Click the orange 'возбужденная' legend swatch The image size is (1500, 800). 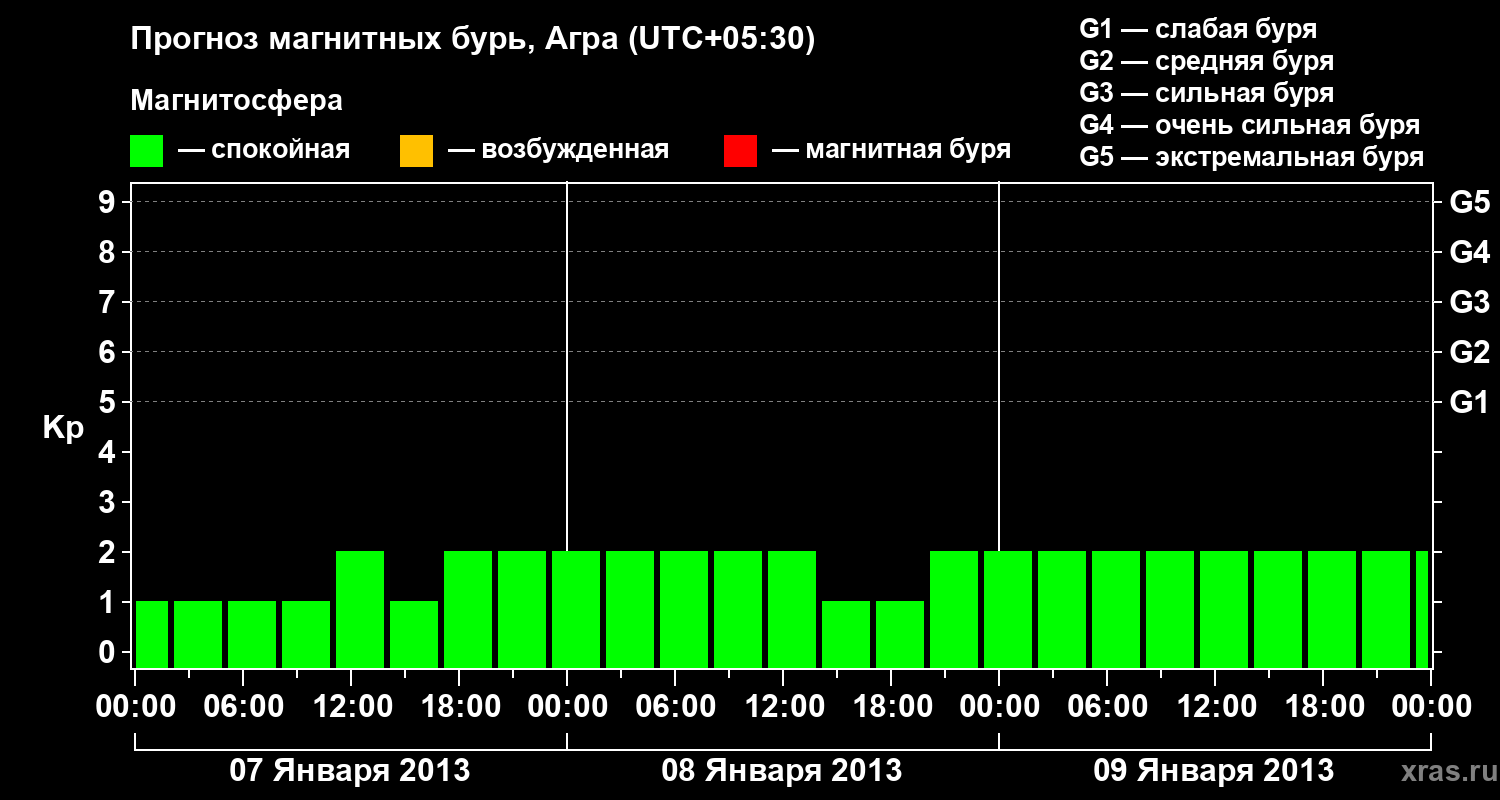[x=416, y=151]
